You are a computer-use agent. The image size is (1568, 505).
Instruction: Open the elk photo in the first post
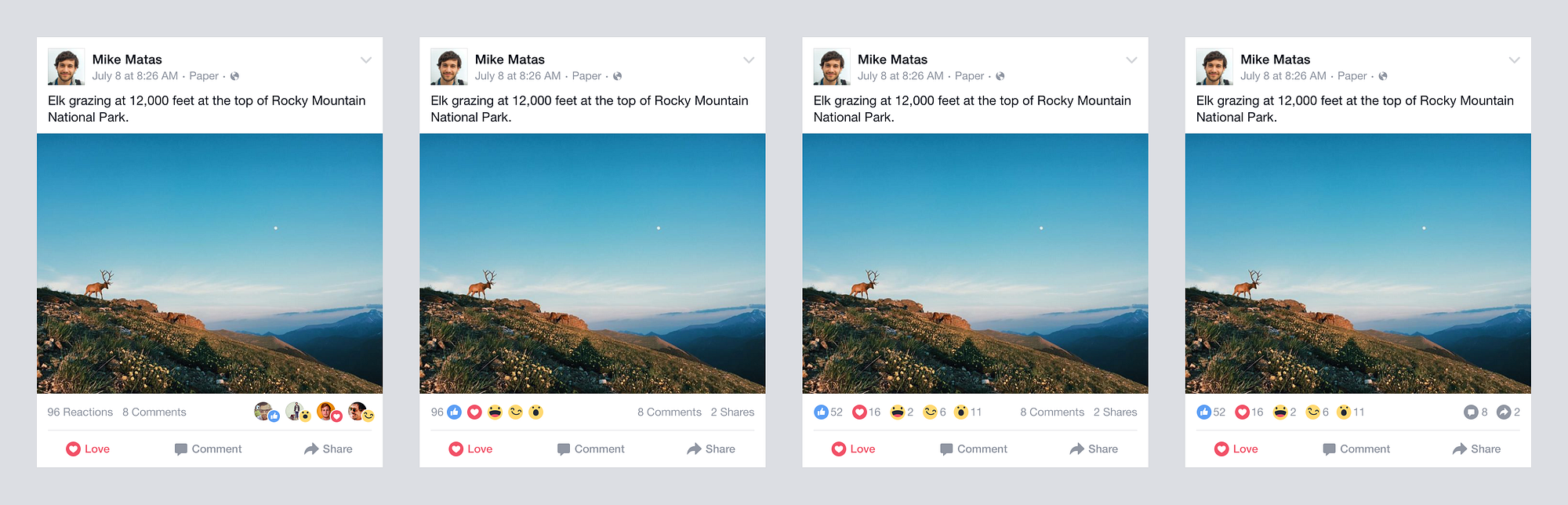(x=209, y=263)
